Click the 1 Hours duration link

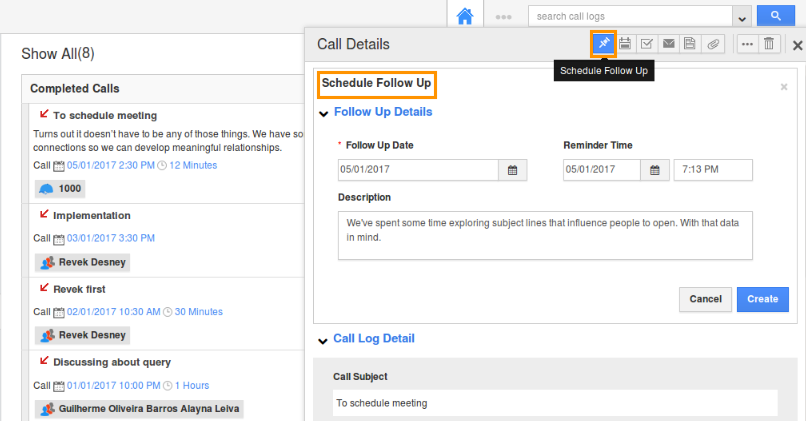click(192, 386)
